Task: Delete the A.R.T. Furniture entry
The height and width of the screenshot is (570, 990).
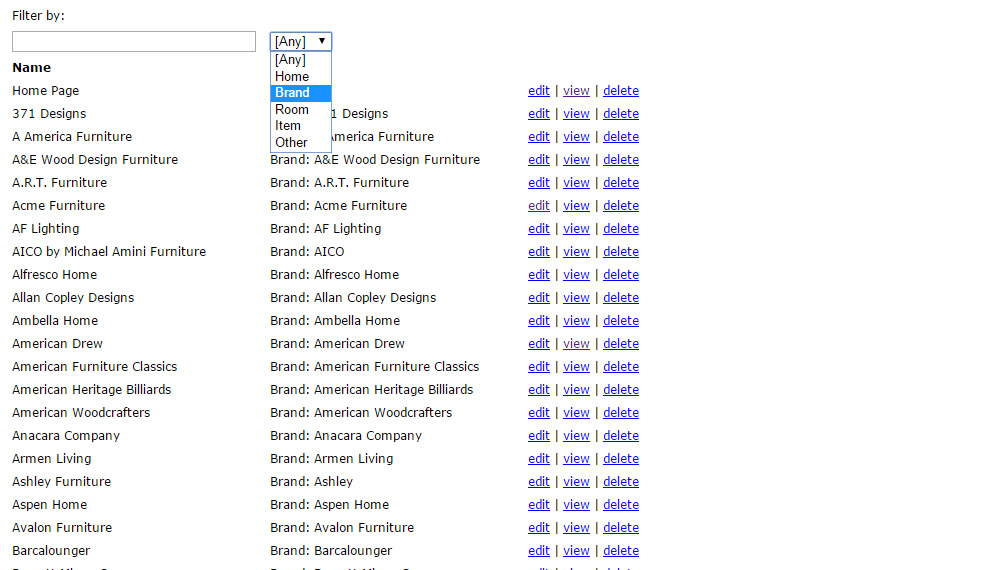Action: [621, 183]
